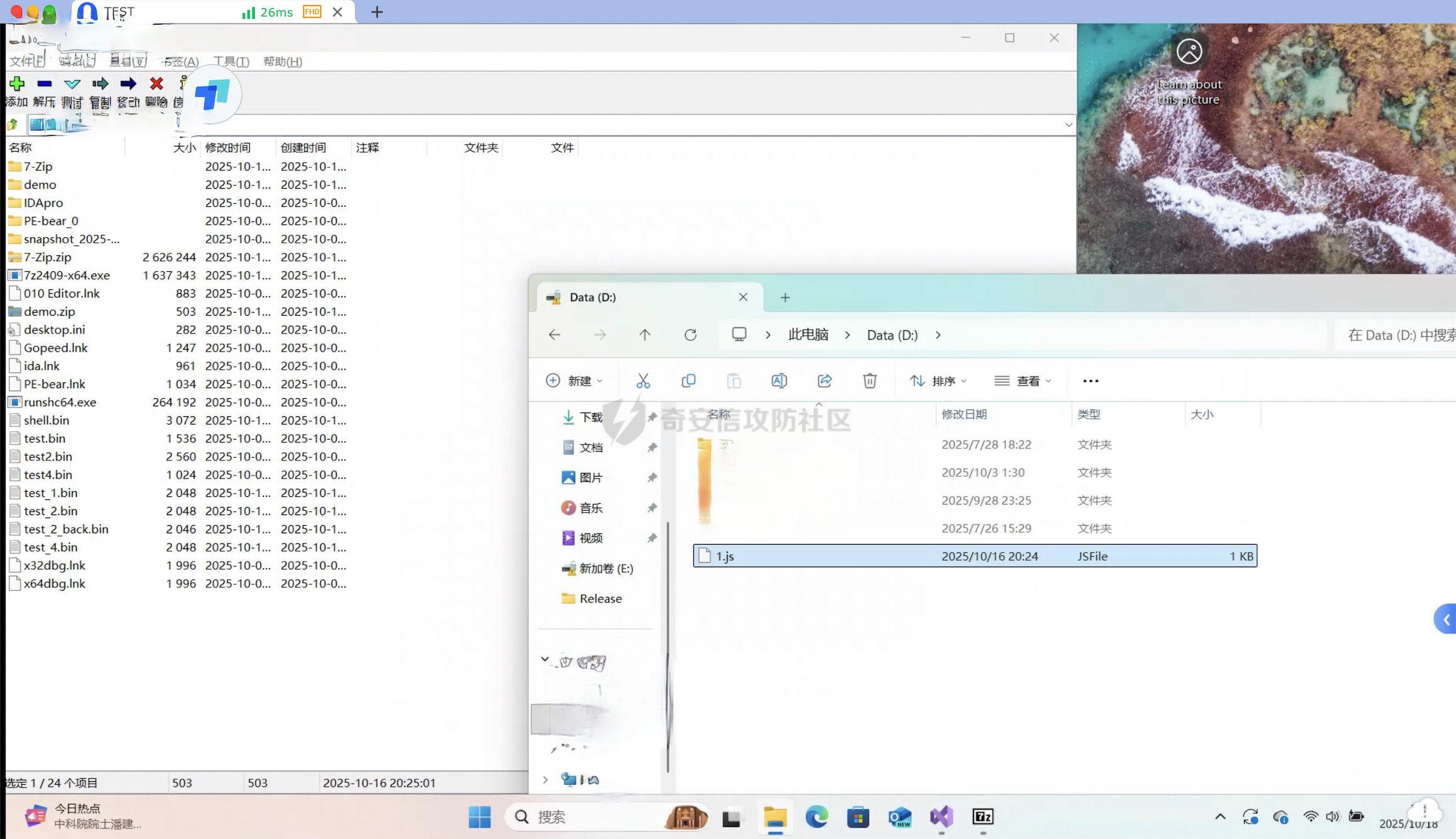
Task: Click the 删除 red X icon in 7-Zip
Action: (x=156, y=84)
